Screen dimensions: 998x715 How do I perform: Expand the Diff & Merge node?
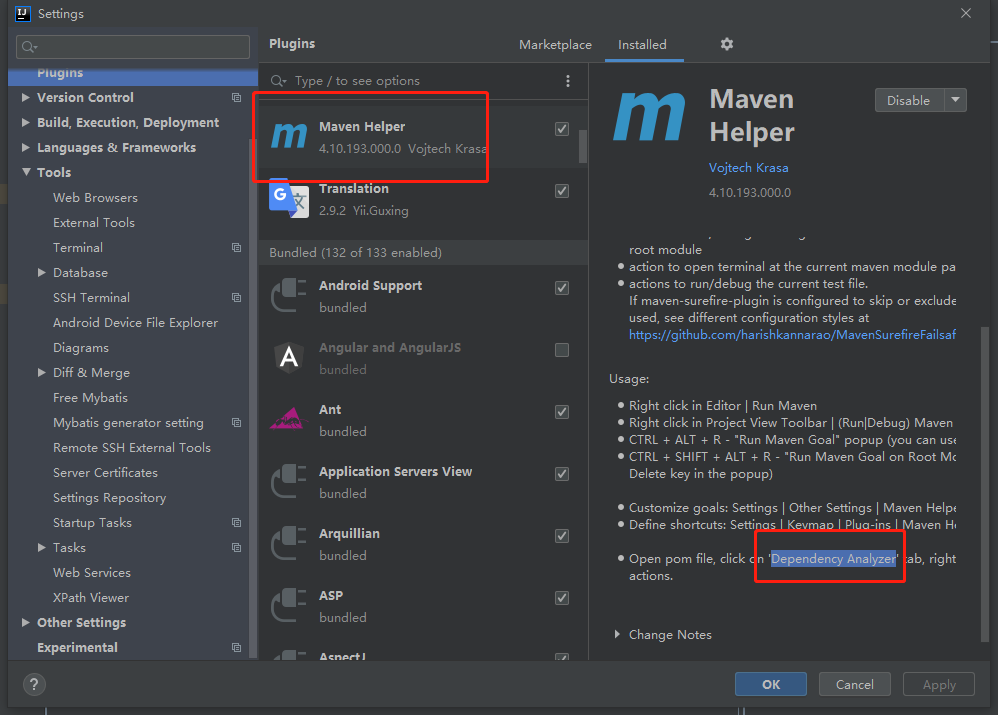(x=41, y=372)
